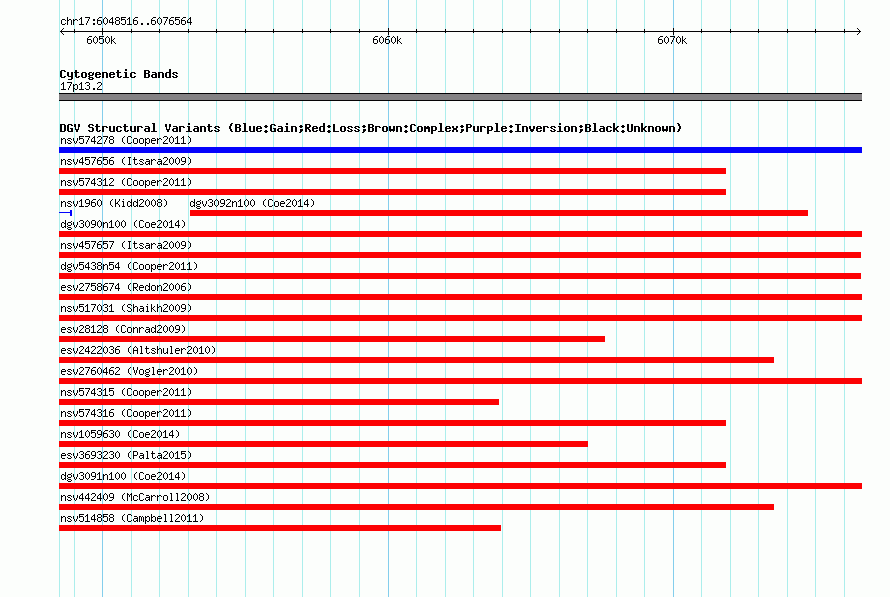The height and width of the screenshot is (597, 890).
Task: Select the red bar under esv2760462
Action: click(460, 381)
